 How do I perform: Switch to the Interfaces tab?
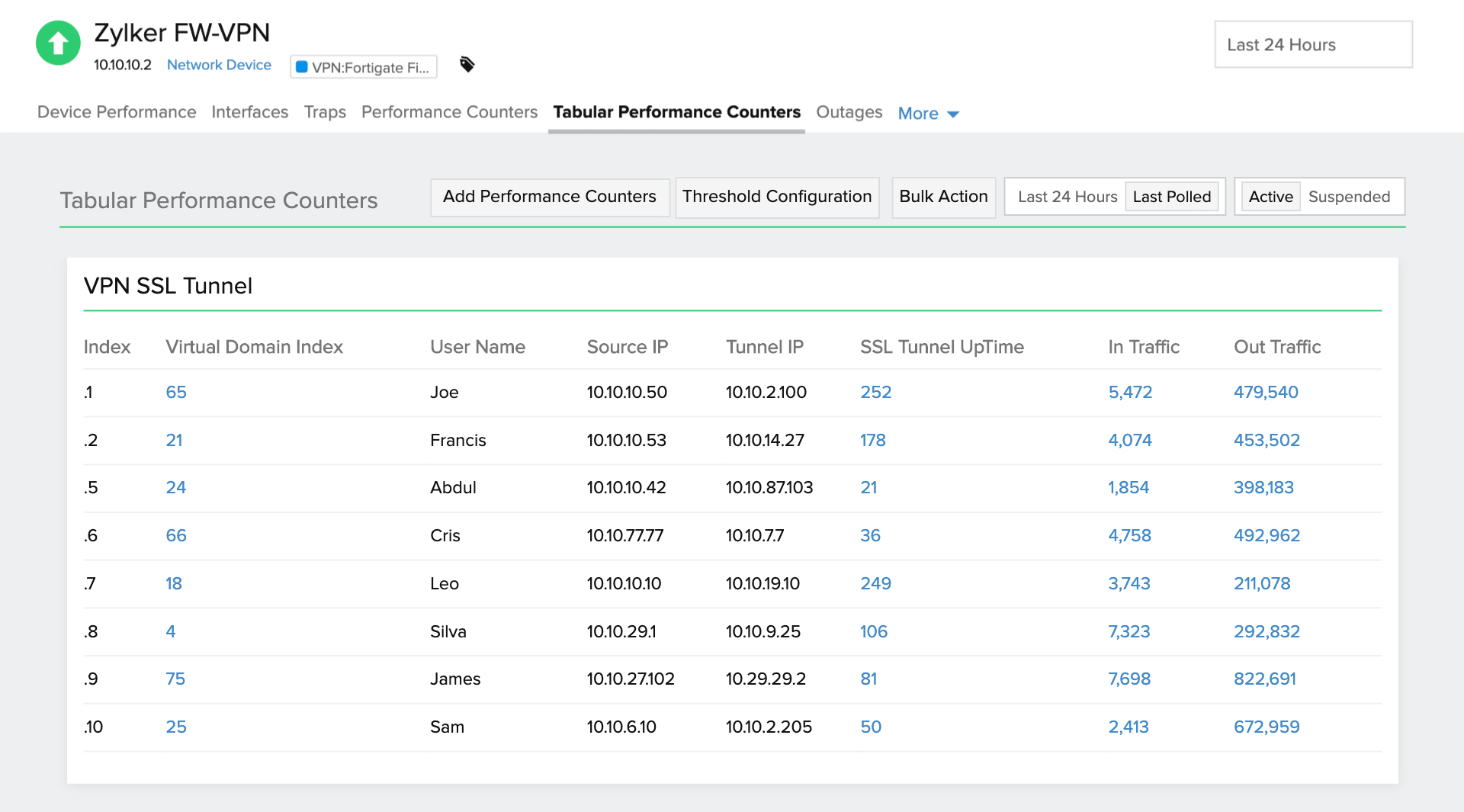pos(249,112)
